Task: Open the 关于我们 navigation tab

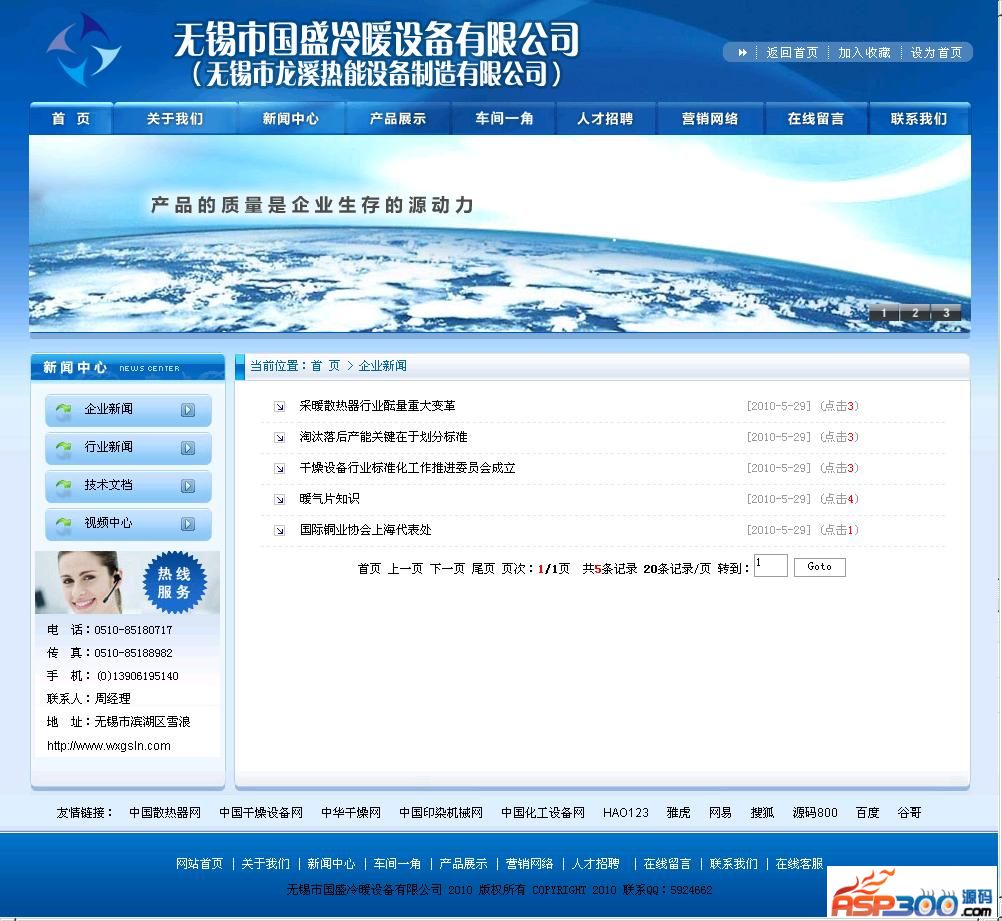Action: tap(175, 119)
